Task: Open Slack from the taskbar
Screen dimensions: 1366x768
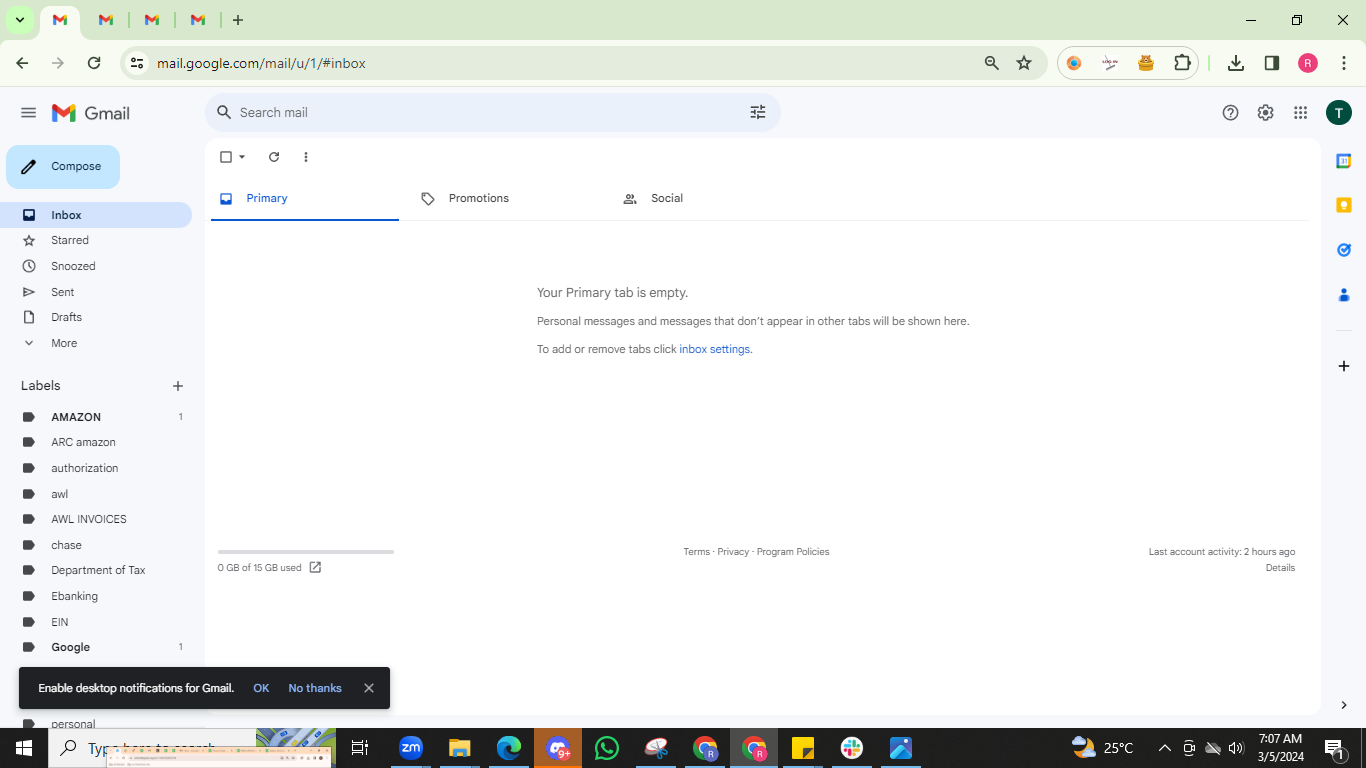Action: click(852, 748)
